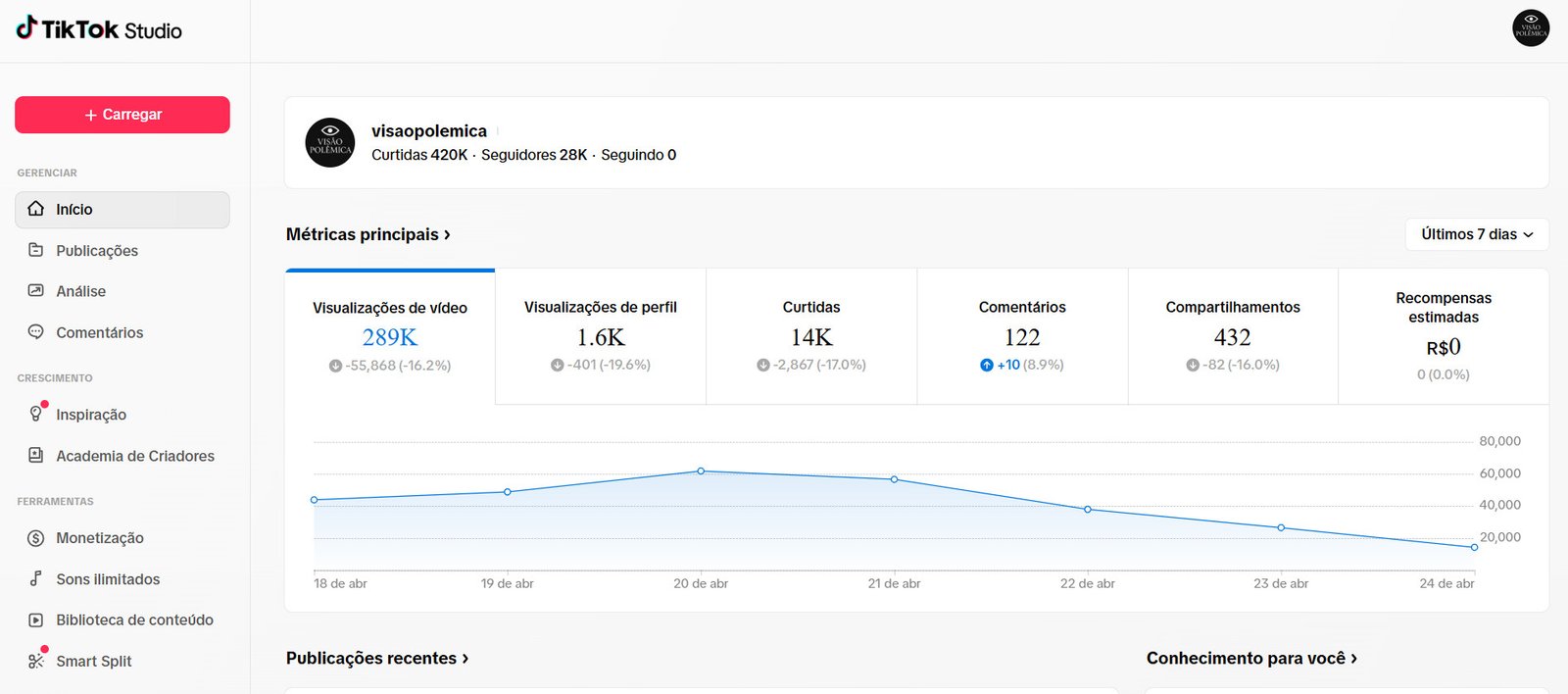
Task: Open Publicações folder icon in sidebar
Action: [36, 250]
